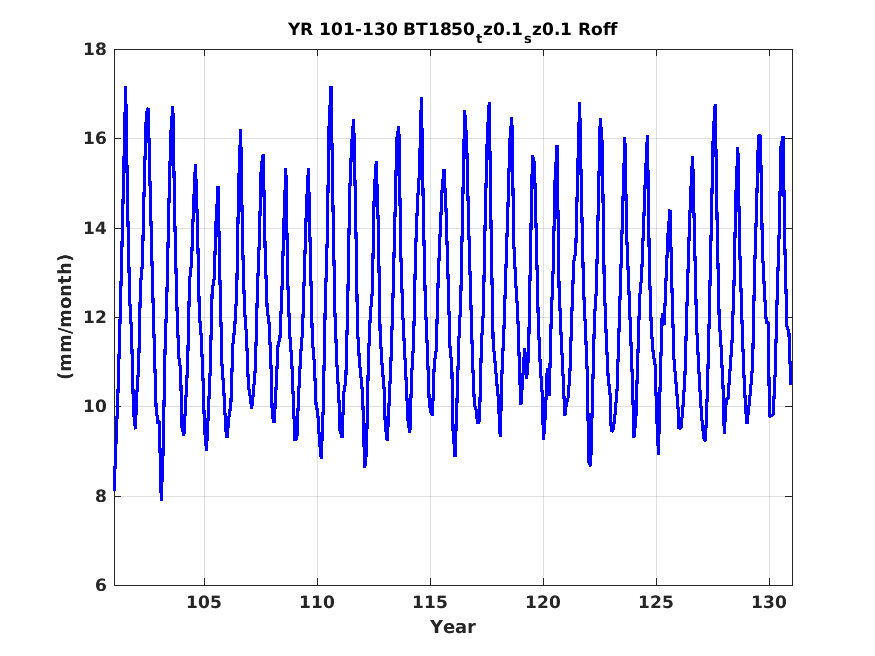875x656 pixels.
Task: Click the x-axis tick label 110
Action: click(317, 602)
